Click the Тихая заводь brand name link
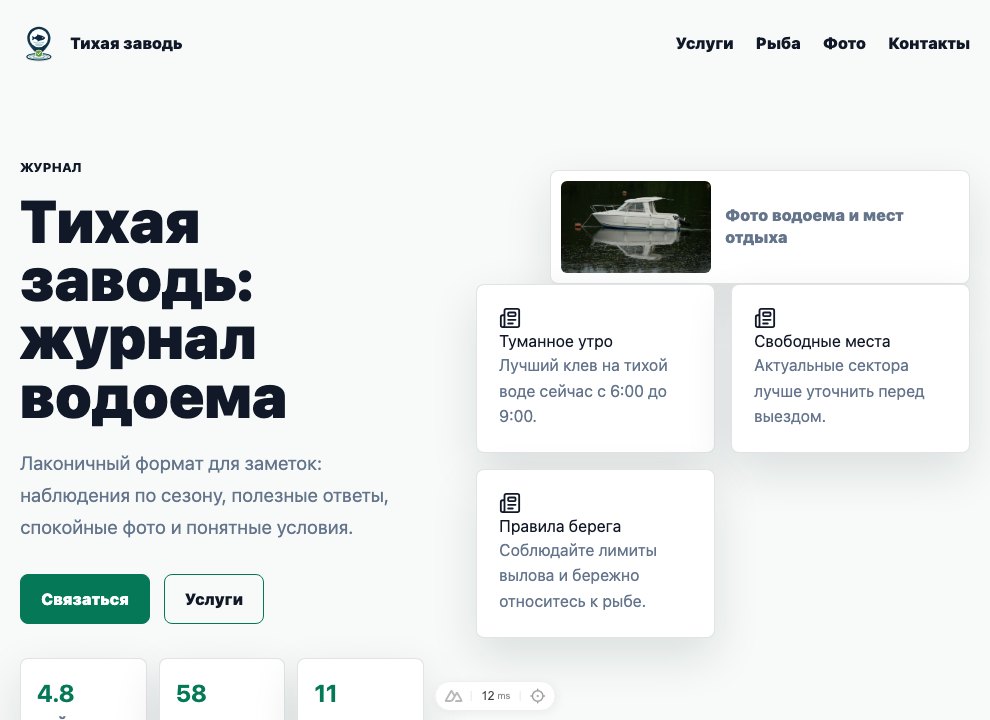Screen dimensions: 990x720 click(126, 44)
